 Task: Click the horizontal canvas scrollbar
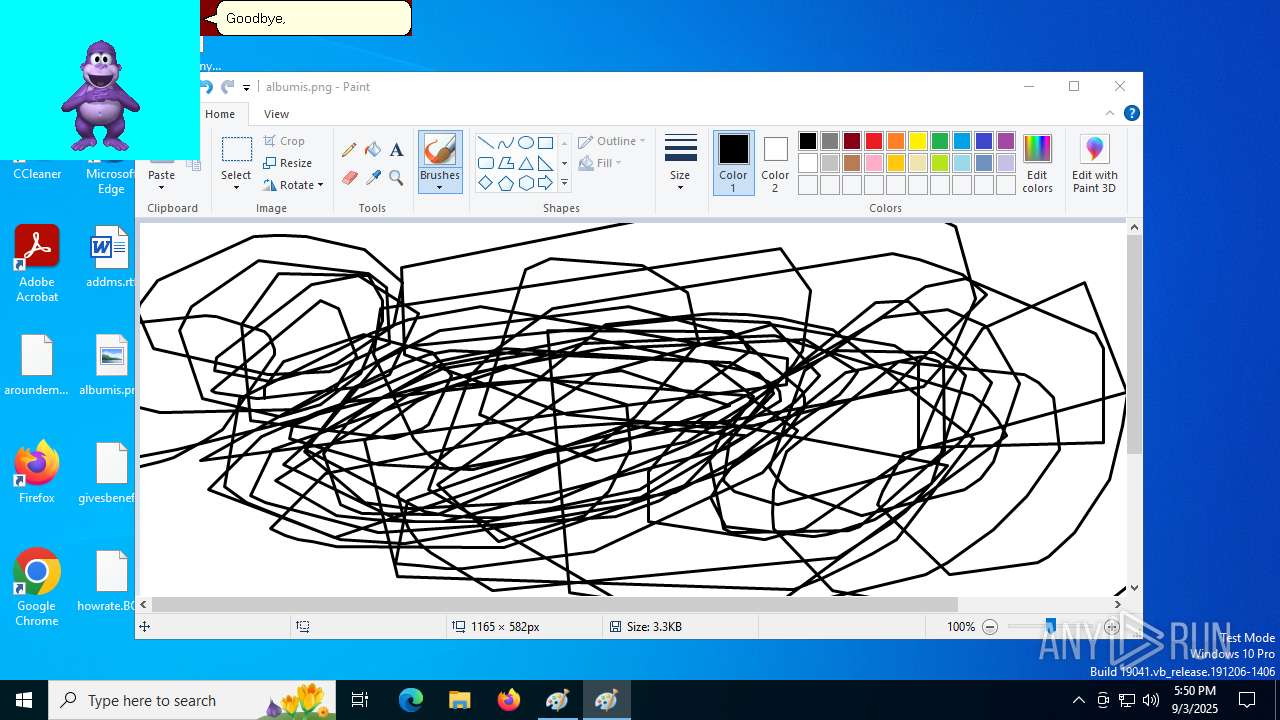[554, 604]
